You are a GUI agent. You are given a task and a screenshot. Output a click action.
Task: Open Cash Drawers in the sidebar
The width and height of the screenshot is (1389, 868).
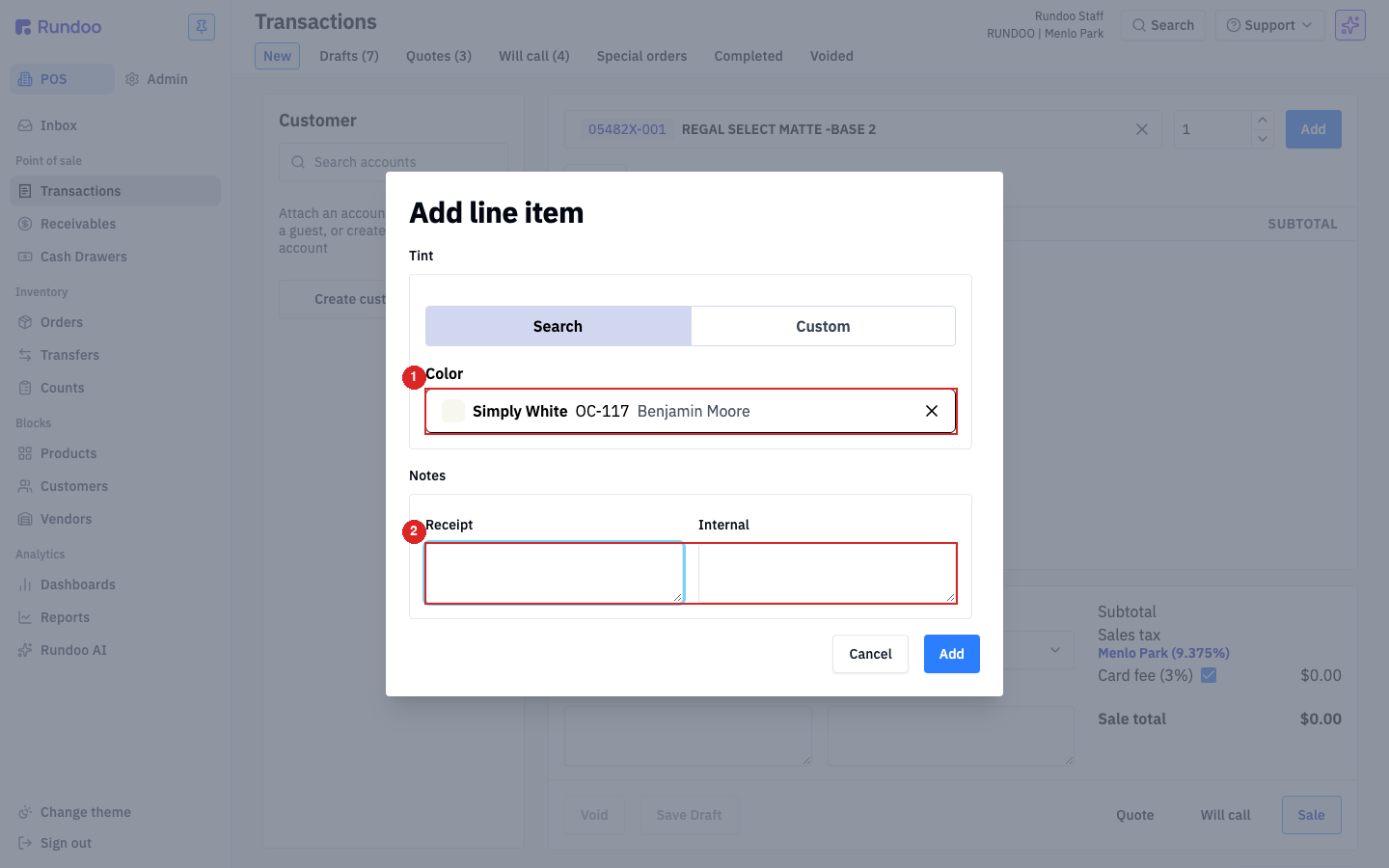coord(115,257)
